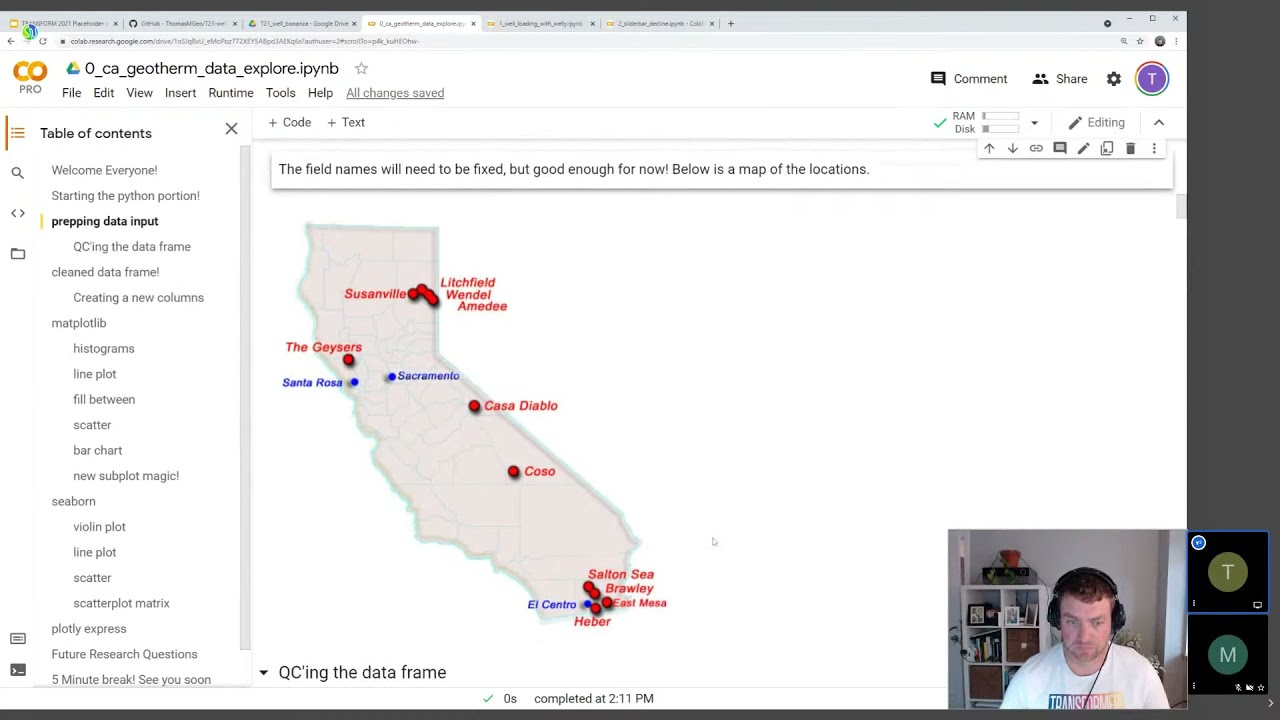The height and width of the screenshot is (720, 1280).
Task: Open the Table of contents sidebar icon
Action: [x=17, y=133]
